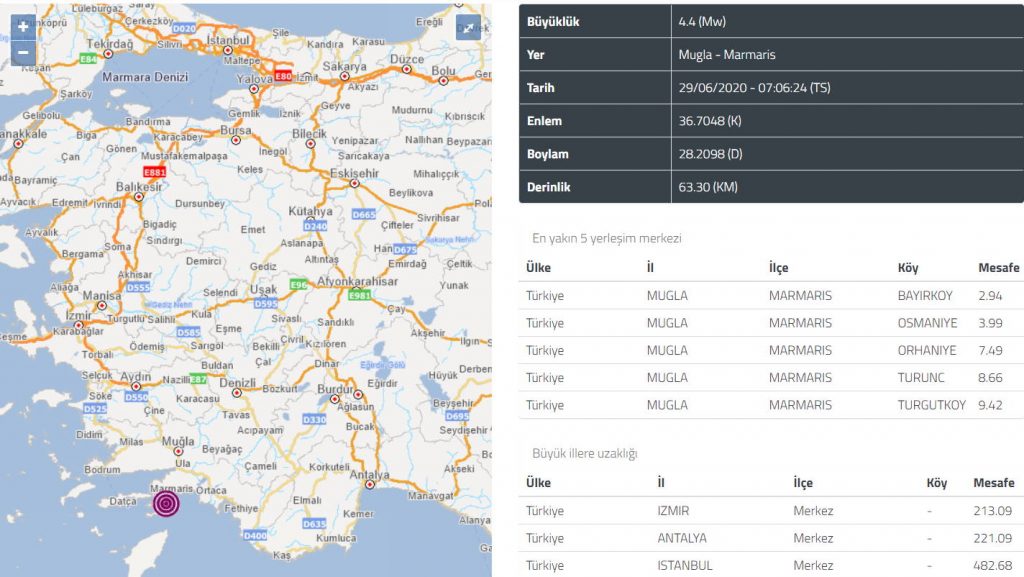The height and width of the screenshot is (577, 1024).
Task: Zoom out the map with minus button
Action: (23, 54)
